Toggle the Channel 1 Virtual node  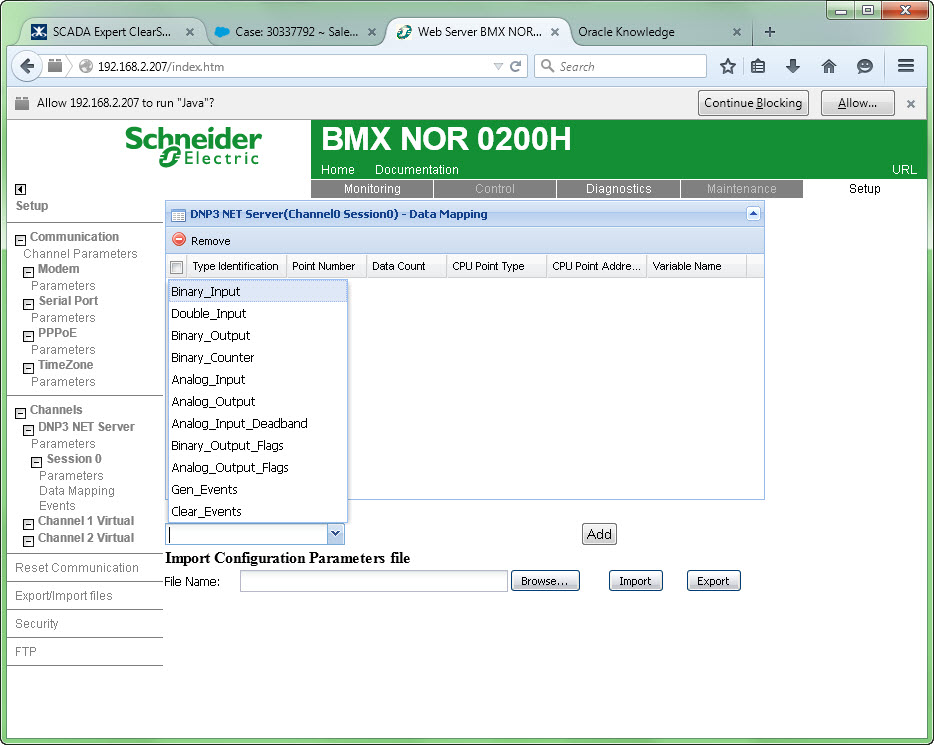28,524
